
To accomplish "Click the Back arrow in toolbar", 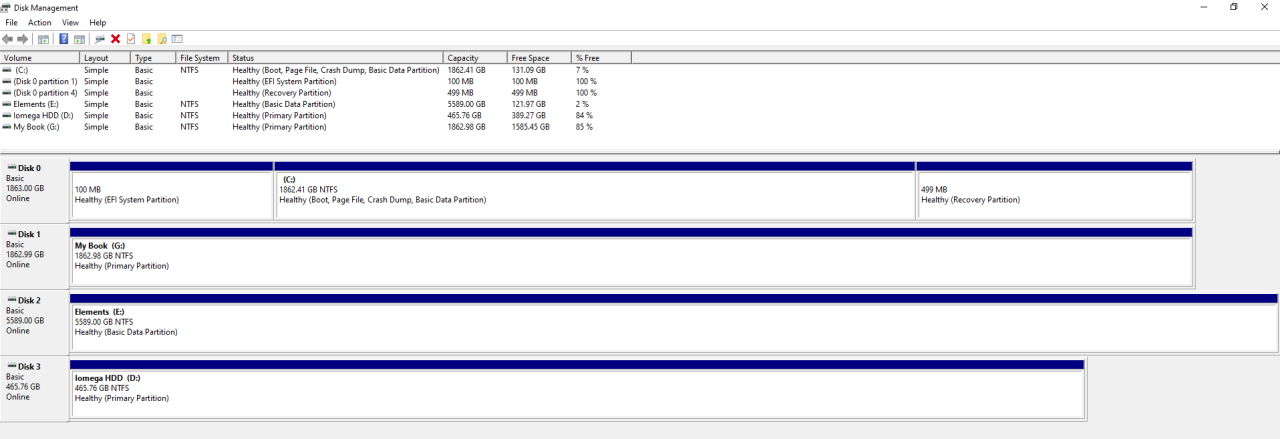I will pos(8,39).
